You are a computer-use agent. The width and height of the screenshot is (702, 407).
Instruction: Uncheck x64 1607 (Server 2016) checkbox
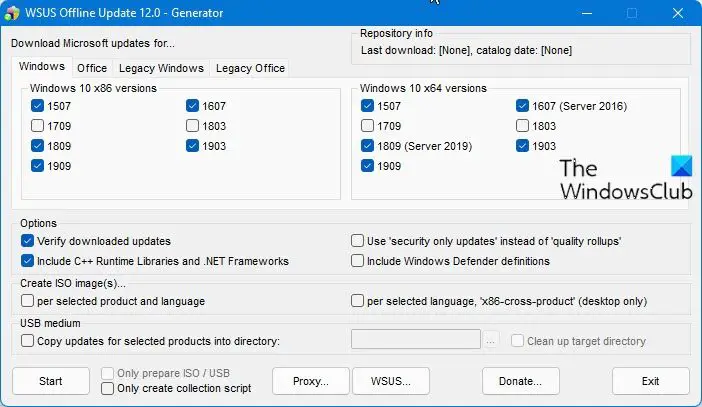point(522,106)
